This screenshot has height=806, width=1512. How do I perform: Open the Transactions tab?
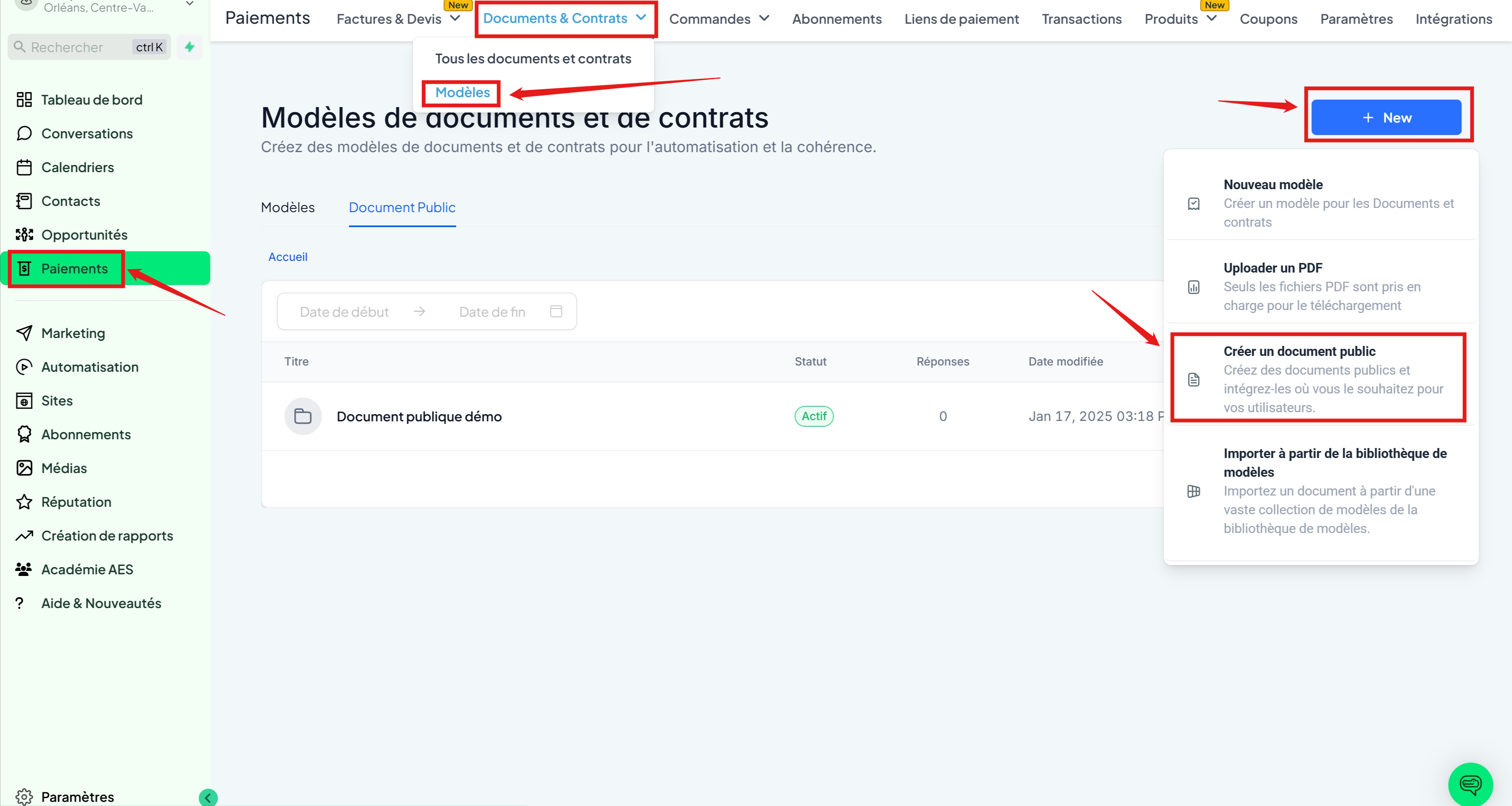[1082, 19]
